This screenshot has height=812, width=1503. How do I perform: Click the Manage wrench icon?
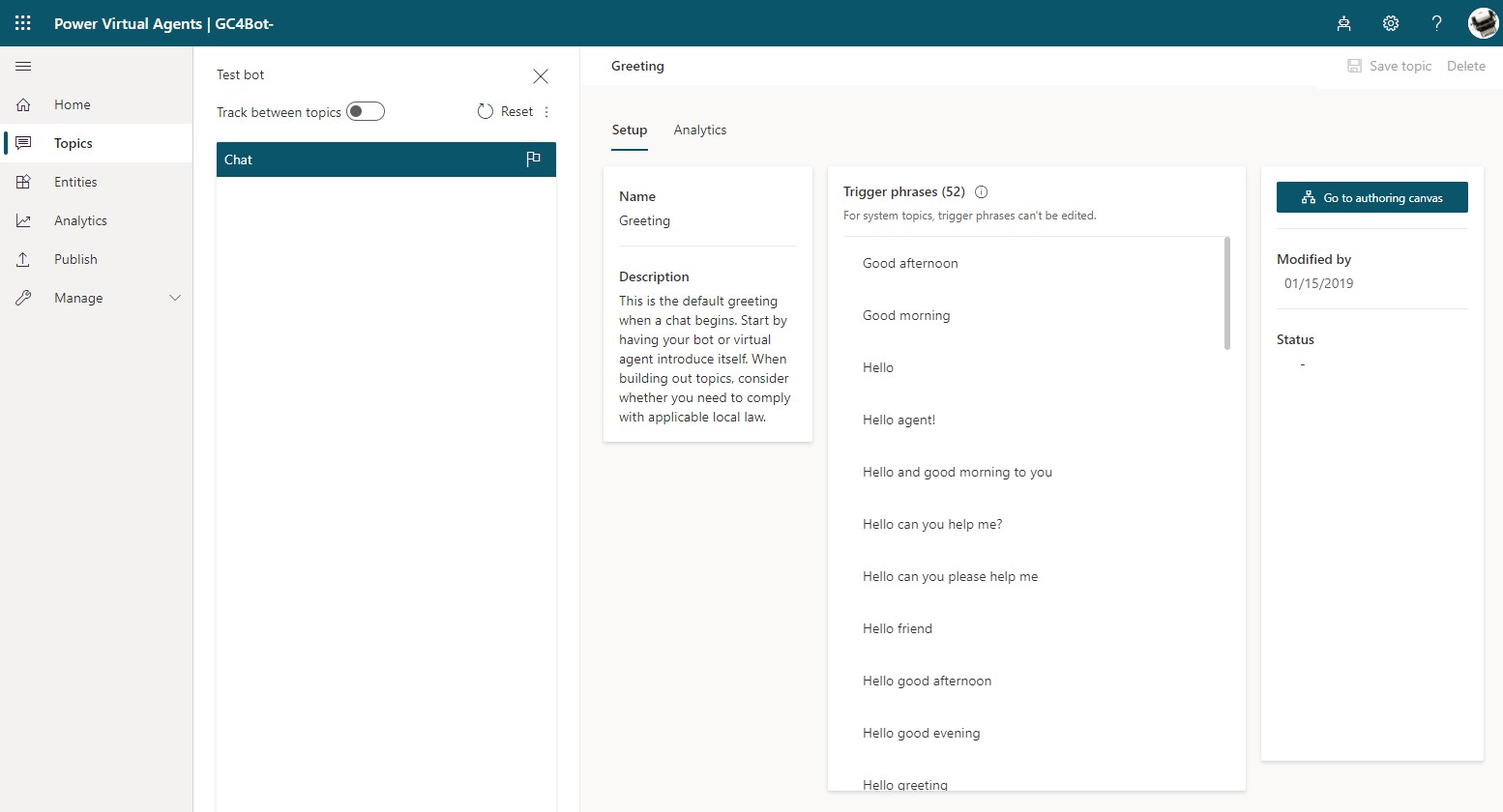click(23, 298)
